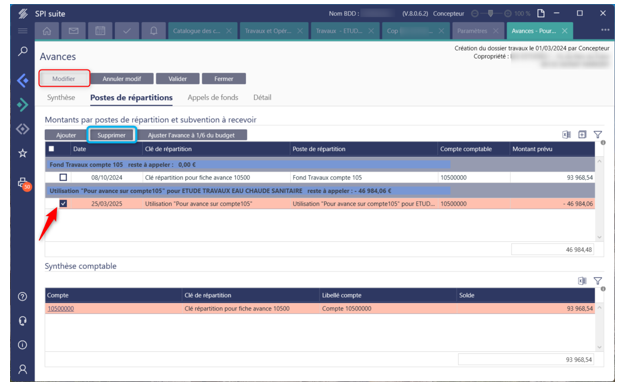Switch to the Paramètres tab
The height and width of the screenshot is (390, 631).
472,31
